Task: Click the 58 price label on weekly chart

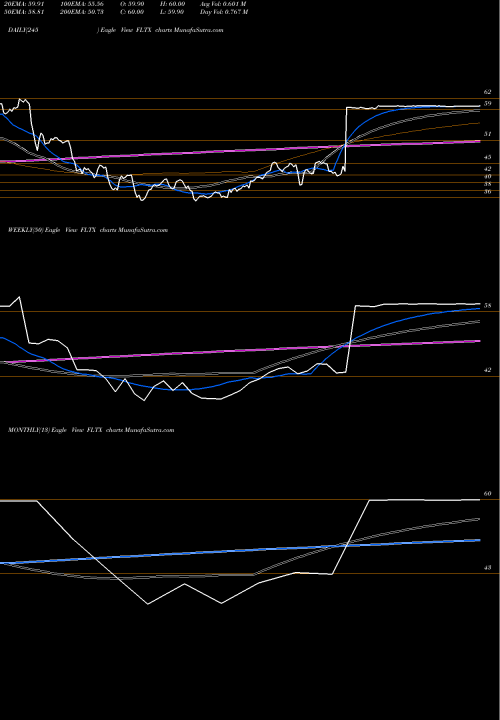Action: (x=488, y=305)
